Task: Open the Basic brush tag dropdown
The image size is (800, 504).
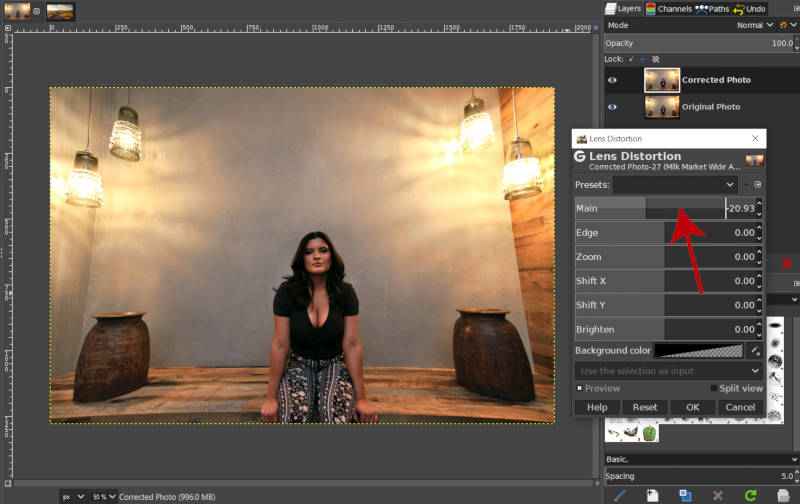Action: click(702, 459)
